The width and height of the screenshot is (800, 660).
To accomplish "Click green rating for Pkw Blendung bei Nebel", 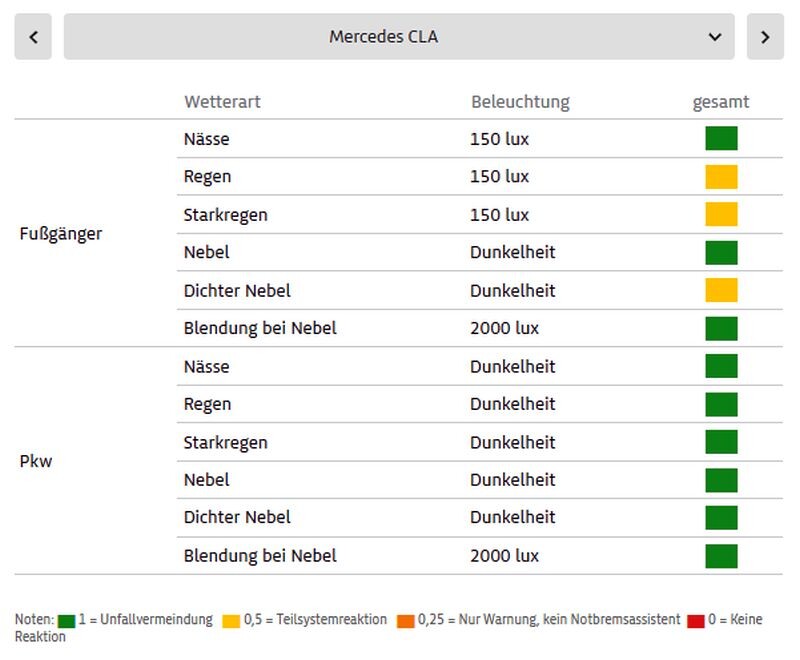I will tap(721, 556).
